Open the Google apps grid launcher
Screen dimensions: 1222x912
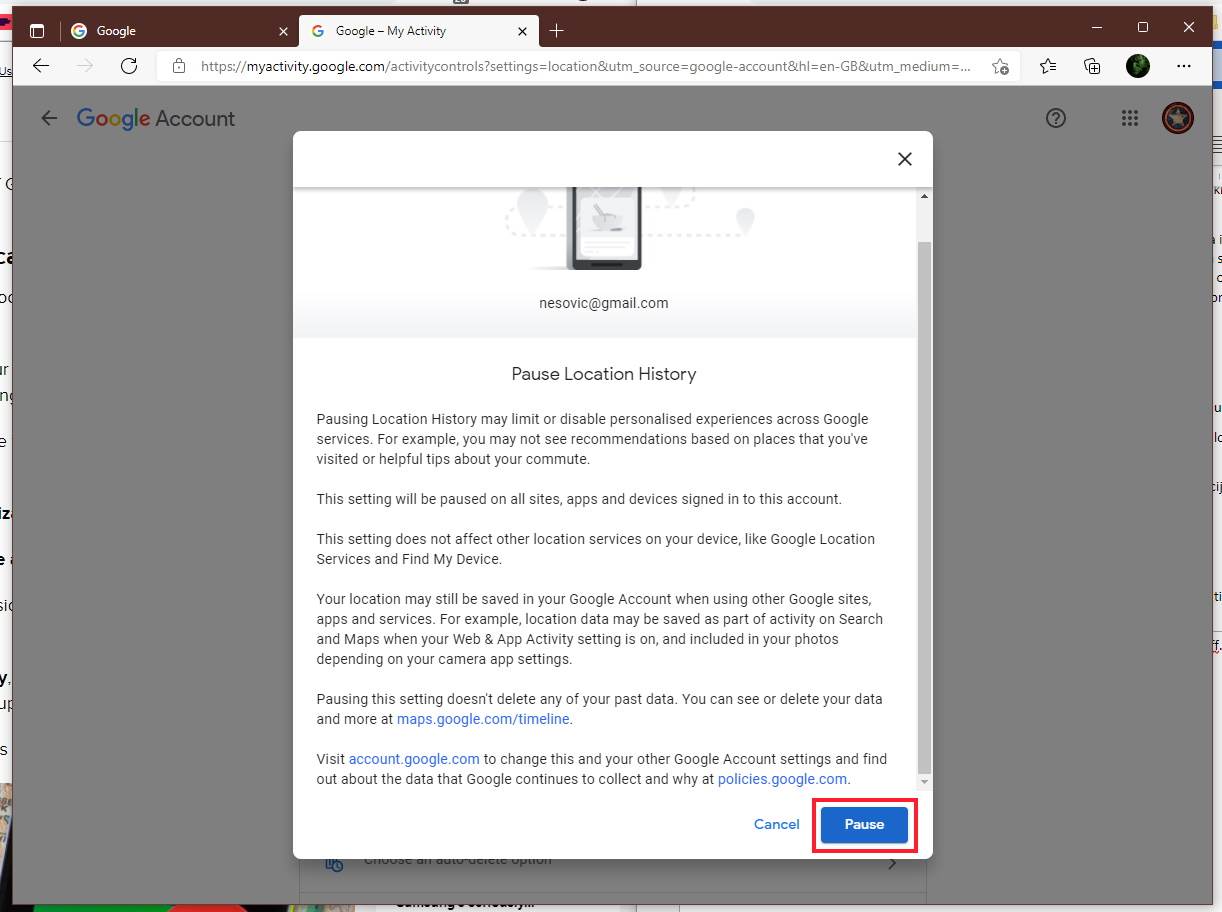tap(1130, 118)
